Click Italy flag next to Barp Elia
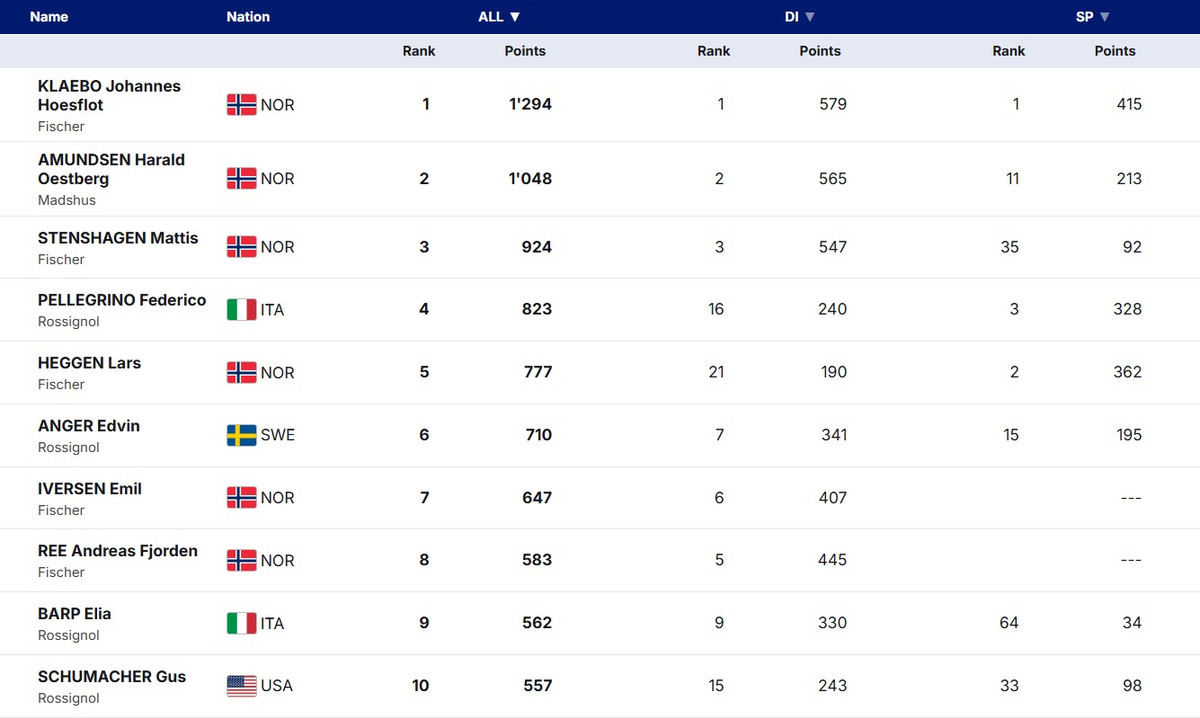Screen dimensions: 1200x718 241,623
